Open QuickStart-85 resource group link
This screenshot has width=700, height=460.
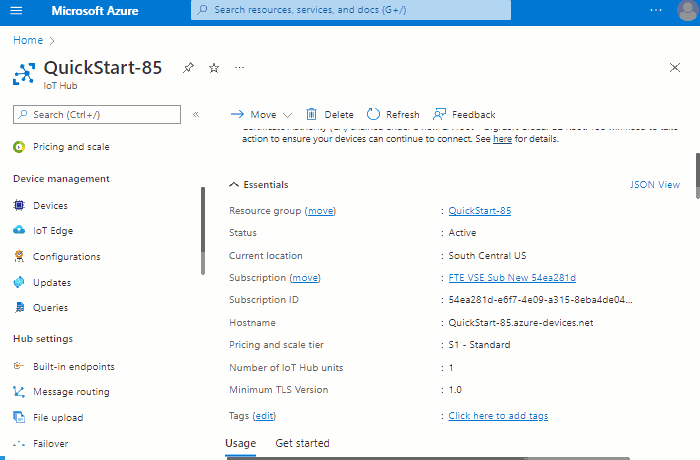(x=479, y=211)
